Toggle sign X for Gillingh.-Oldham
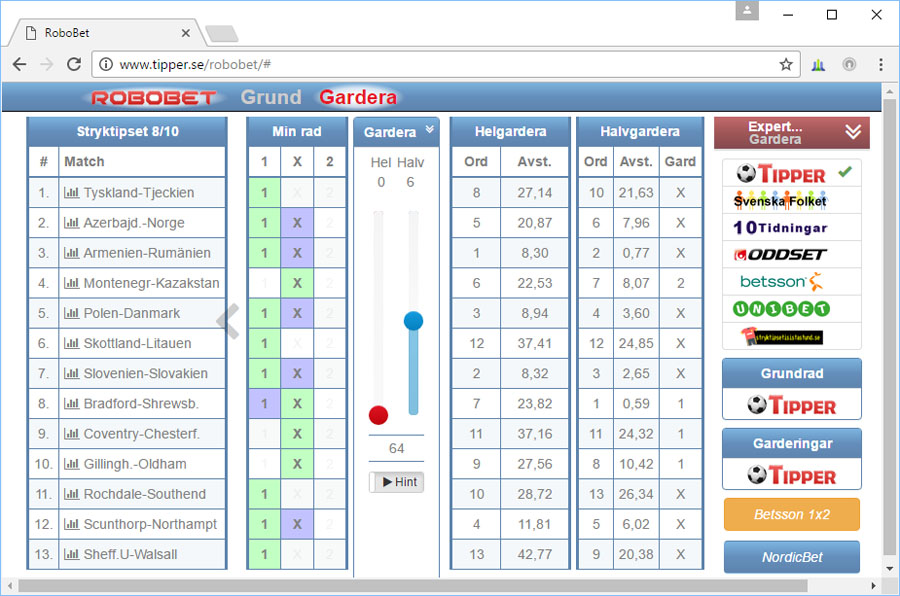900x596 pixels. pyautogui.click(x=297, y=464)
